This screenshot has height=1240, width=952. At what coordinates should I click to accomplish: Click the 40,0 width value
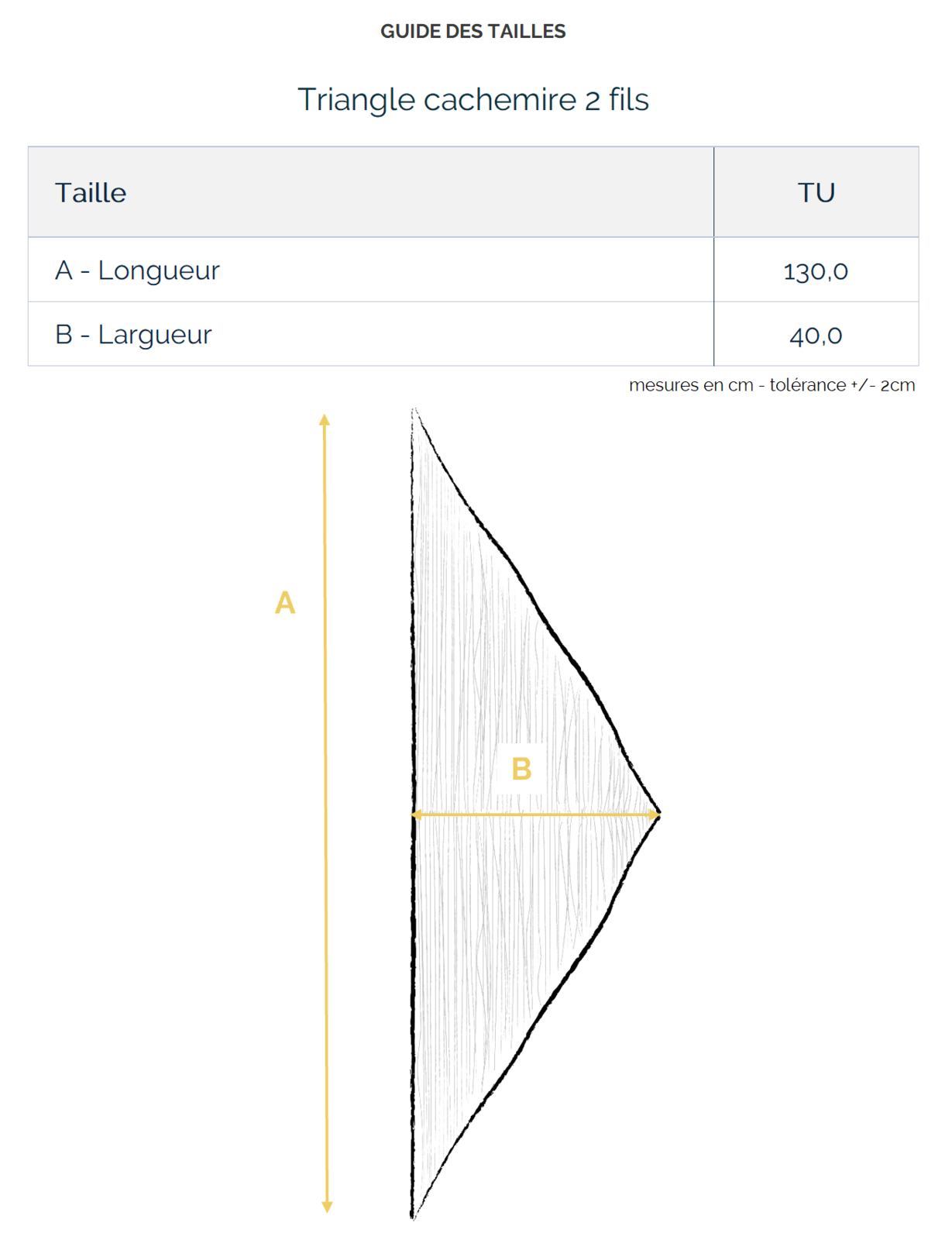tap(816, 336)
